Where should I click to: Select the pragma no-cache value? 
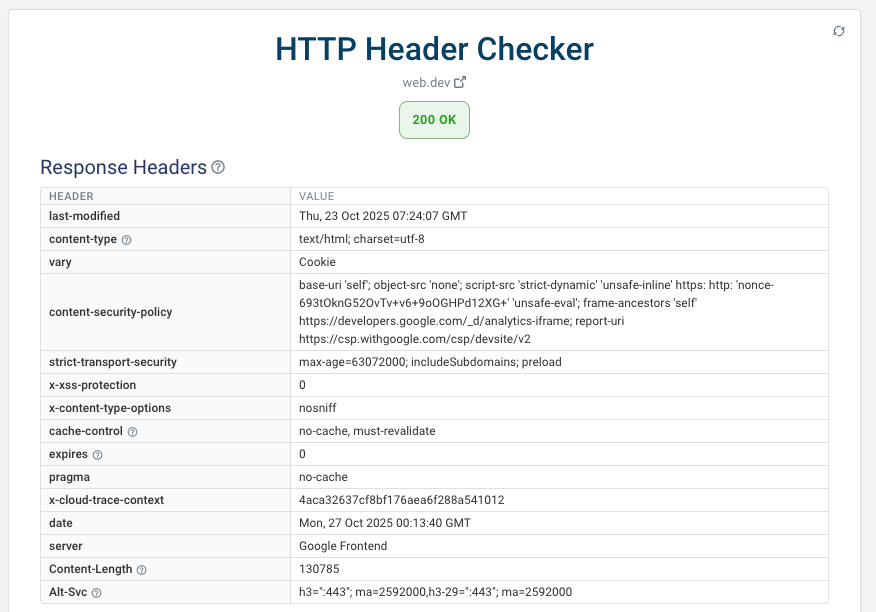(x=323, y=477)
